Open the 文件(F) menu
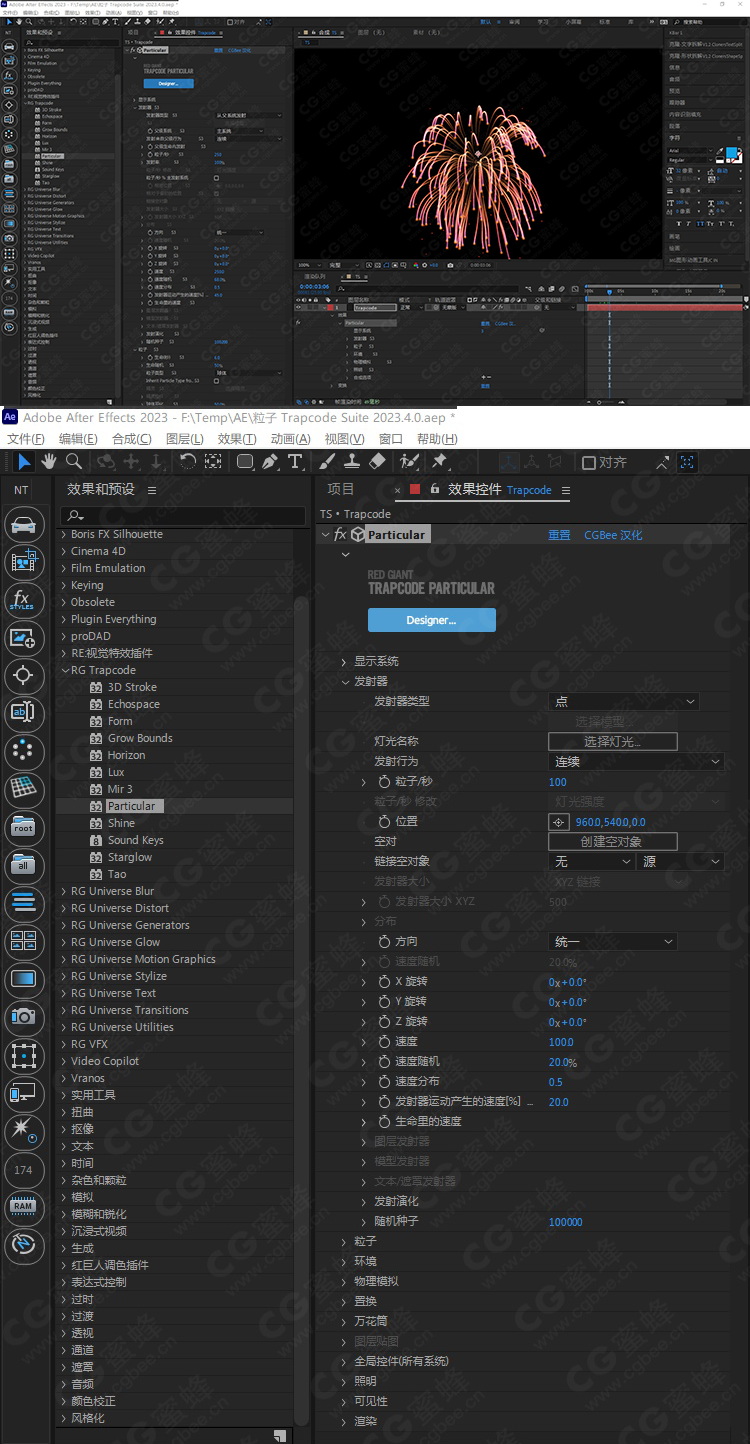 tap(25, 439)
